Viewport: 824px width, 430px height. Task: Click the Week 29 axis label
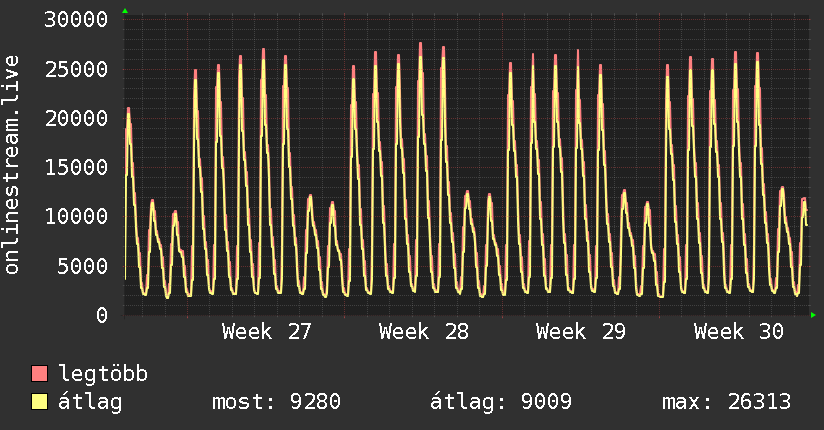[581, 332]
